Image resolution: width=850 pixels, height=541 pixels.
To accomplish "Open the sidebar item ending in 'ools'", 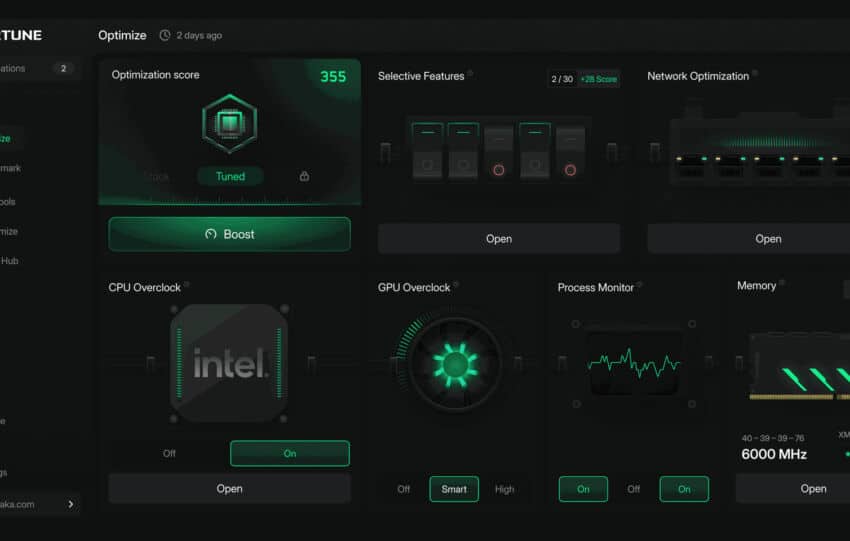I will tap(8, 202).
